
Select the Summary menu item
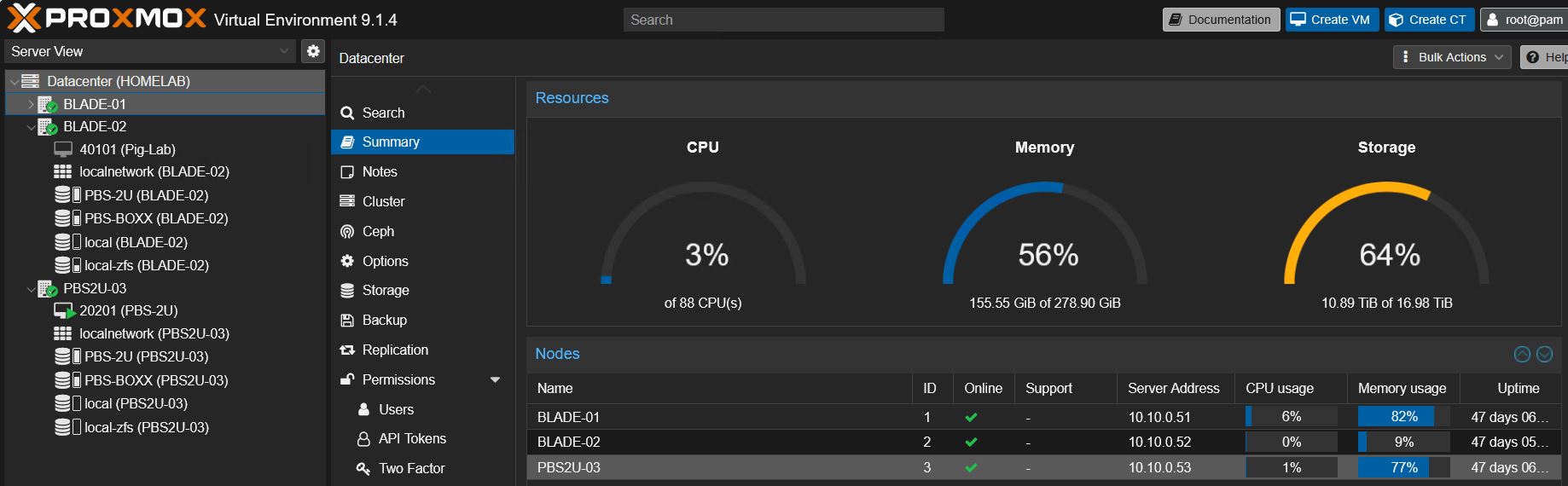422,142
